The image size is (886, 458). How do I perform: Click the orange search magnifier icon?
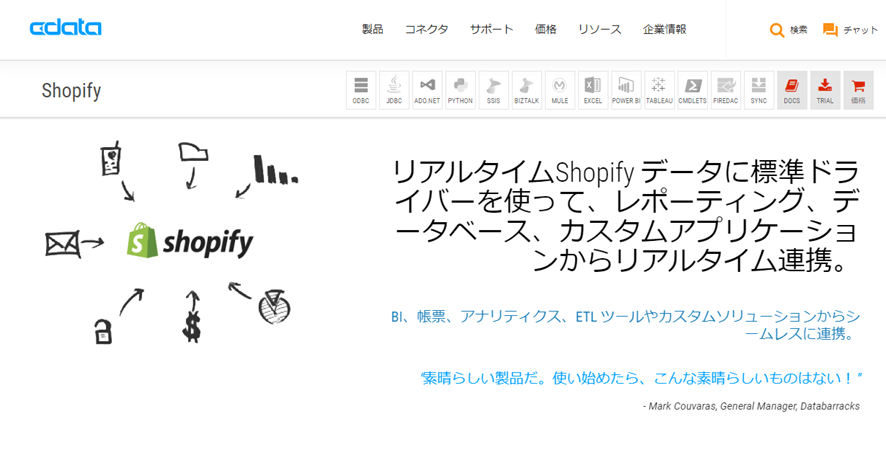(778, 30)
